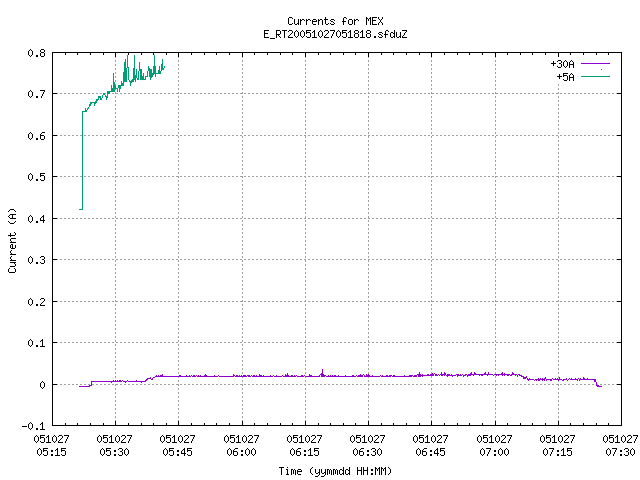The image size is (640, 480).
Task: Click the green +5A vertical rise segment
Action: pos(82,160)
